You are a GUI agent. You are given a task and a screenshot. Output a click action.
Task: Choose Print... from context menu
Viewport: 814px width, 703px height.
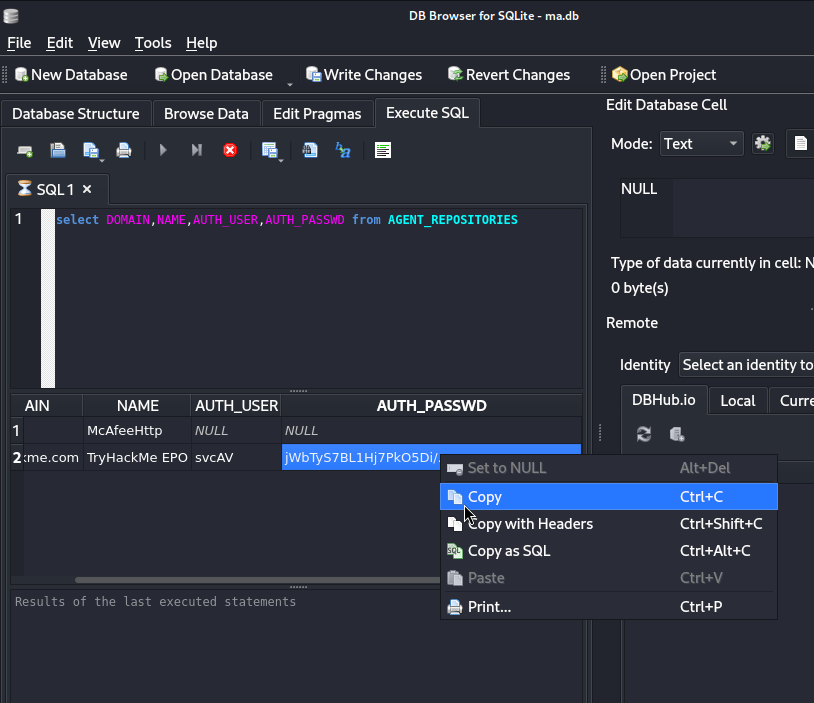(x=608, y=606)
